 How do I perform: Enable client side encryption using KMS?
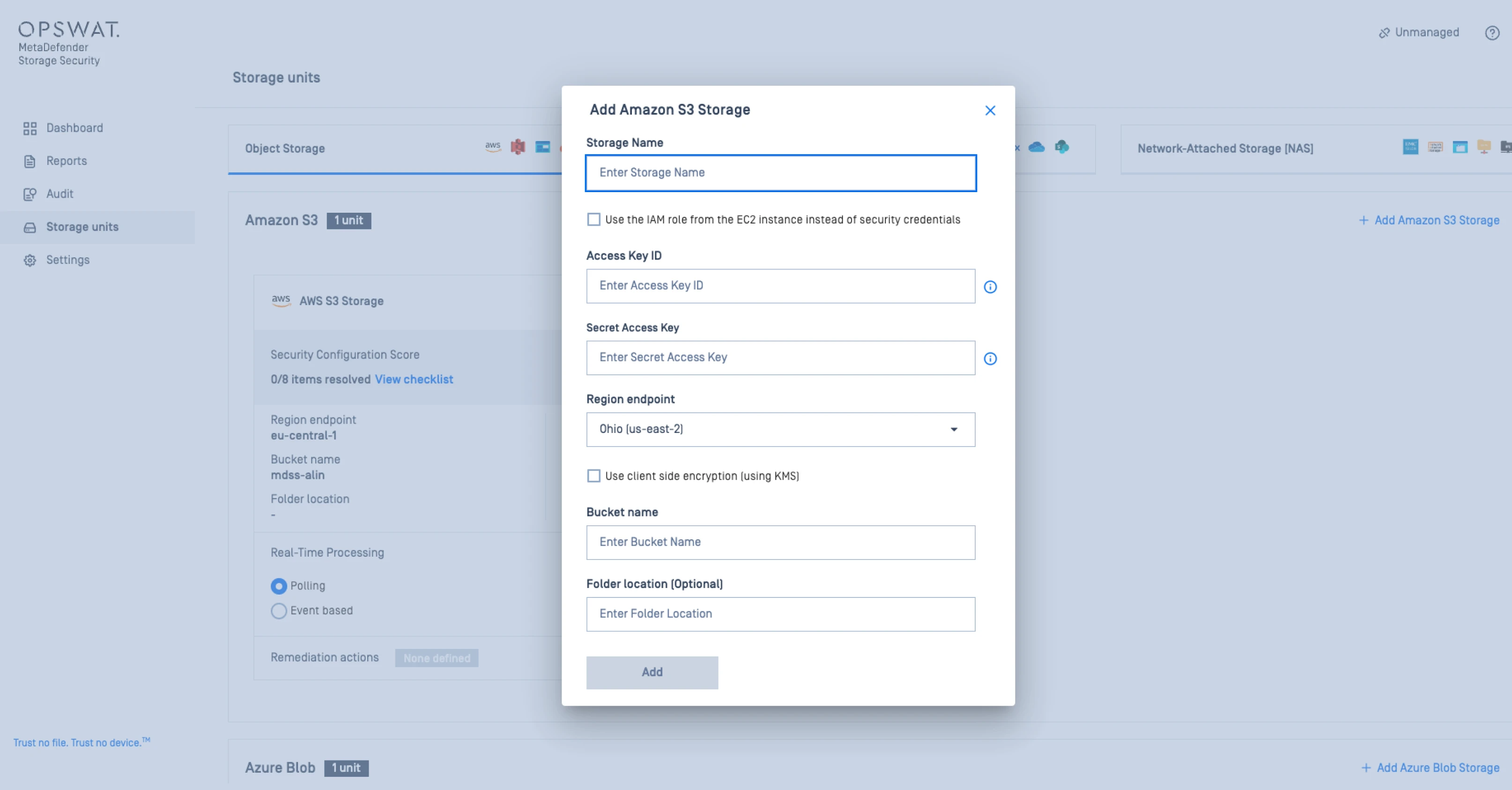(x=593, y=476)
